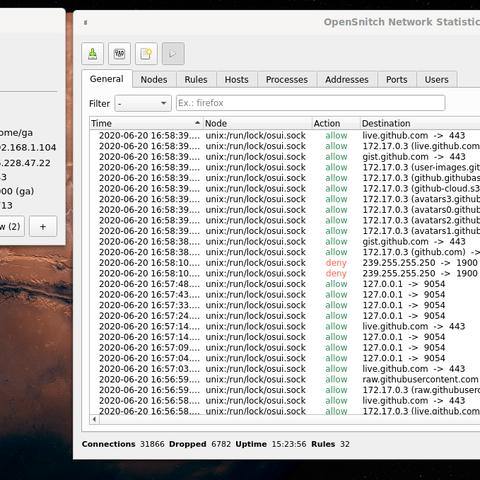
Task: Click destination '172.17.0.3 (raw.githubuserc'
Action: [x=421, y=390]
